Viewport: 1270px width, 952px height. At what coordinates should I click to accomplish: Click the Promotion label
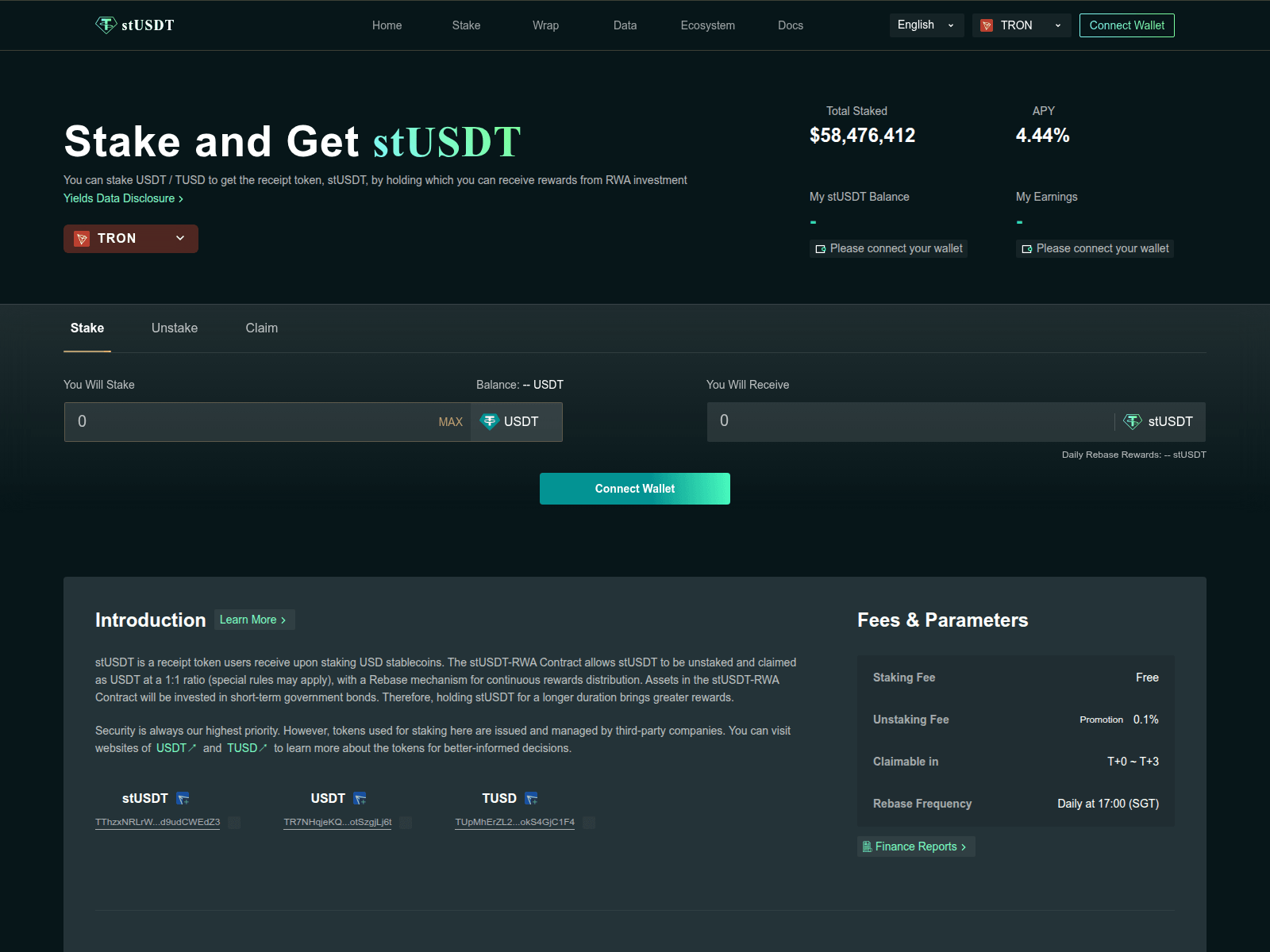tap(1101, 720)
